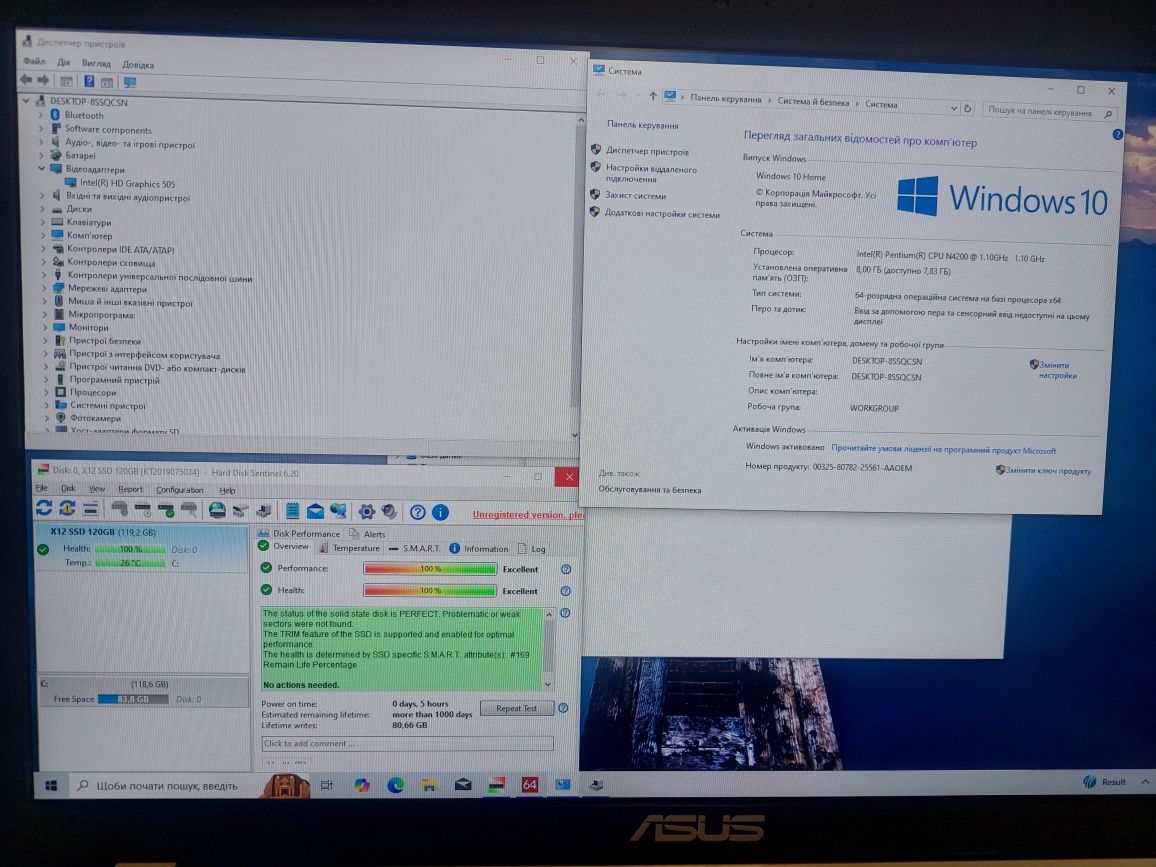This screenshot has height=867, width=1156.
Task: Click the Configuration gear icon in Hard Disk Sentinel
Action: 366,511
